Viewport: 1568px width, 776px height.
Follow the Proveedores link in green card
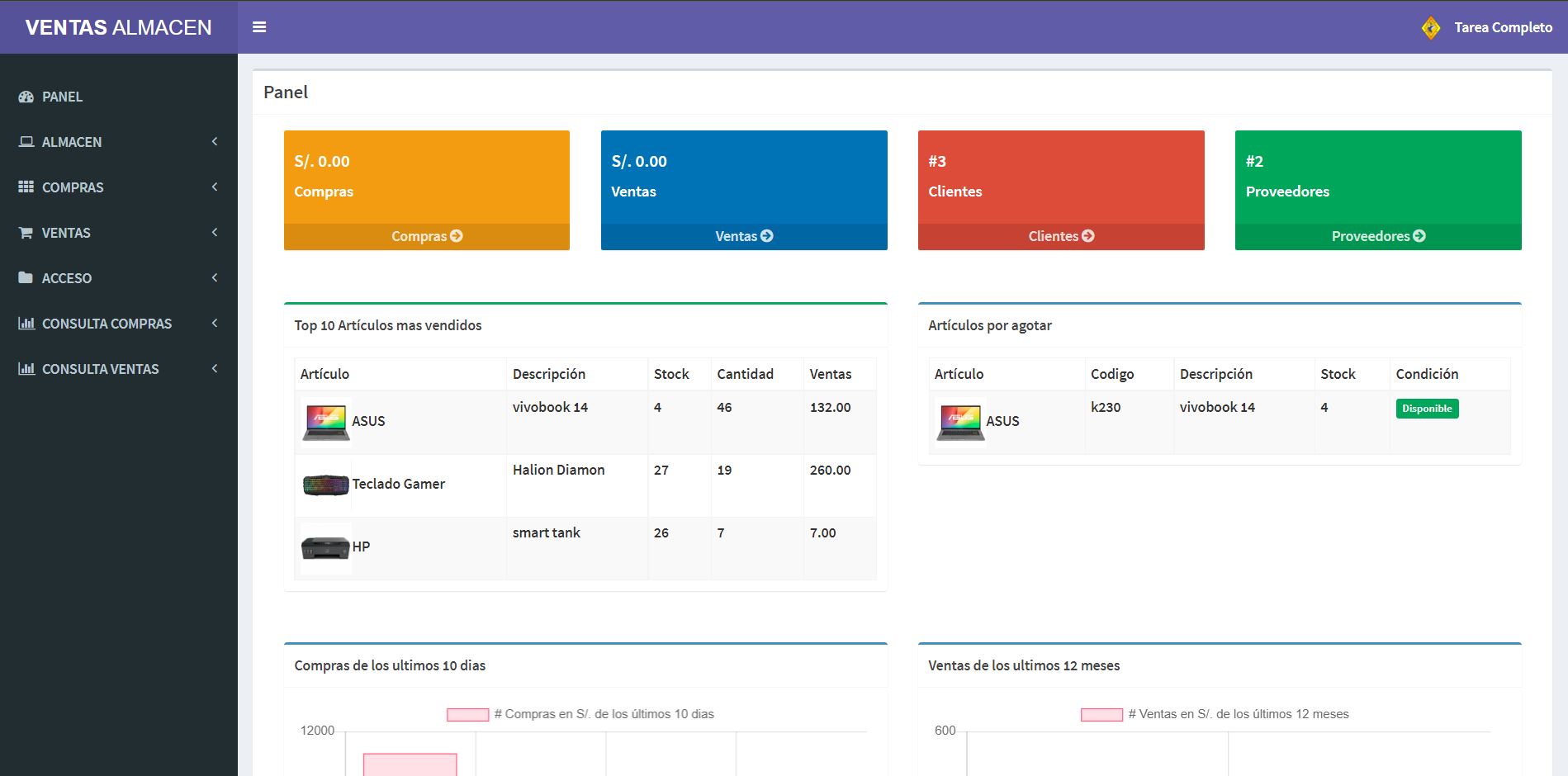point(1378,236)
